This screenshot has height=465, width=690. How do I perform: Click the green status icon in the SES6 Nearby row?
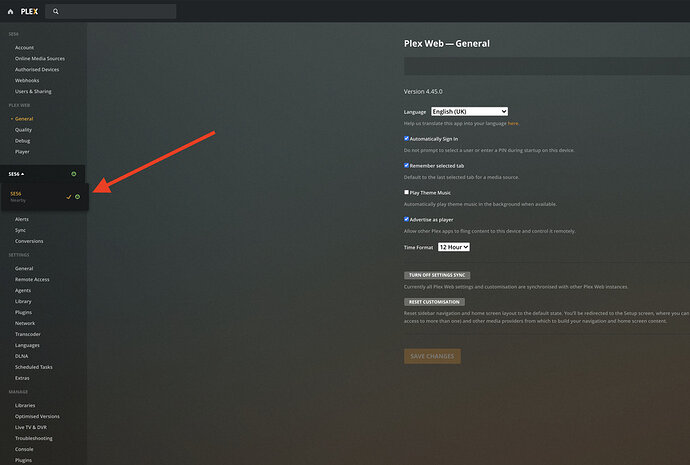77,197
